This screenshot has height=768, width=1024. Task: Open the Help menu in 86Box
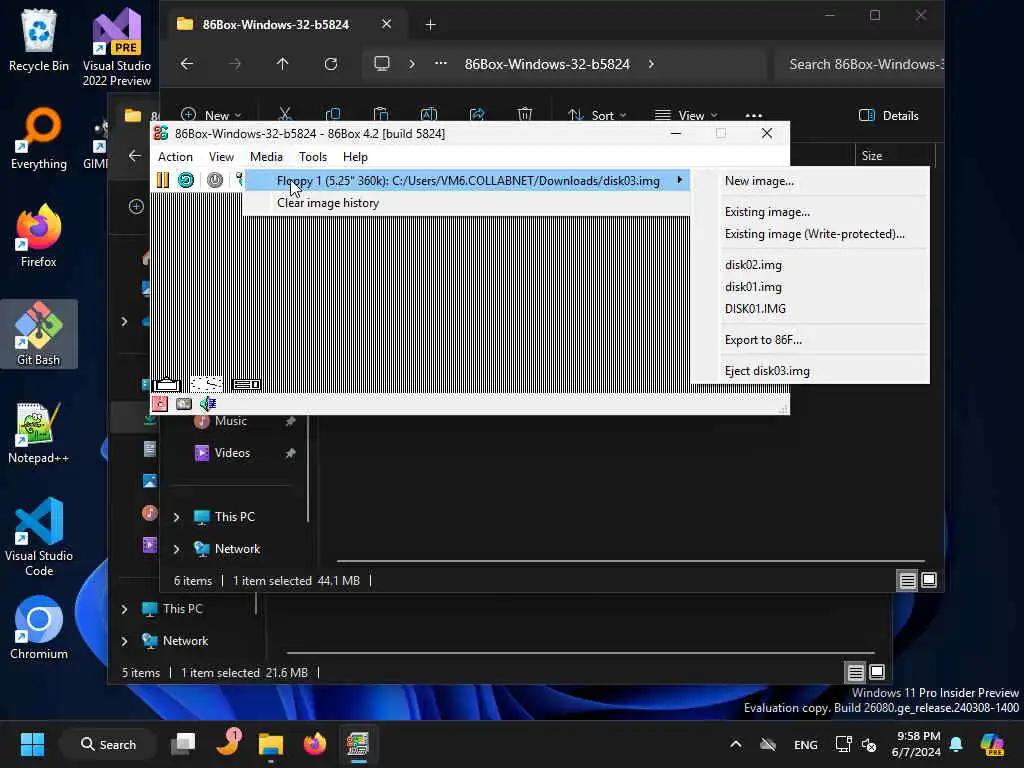355,157
